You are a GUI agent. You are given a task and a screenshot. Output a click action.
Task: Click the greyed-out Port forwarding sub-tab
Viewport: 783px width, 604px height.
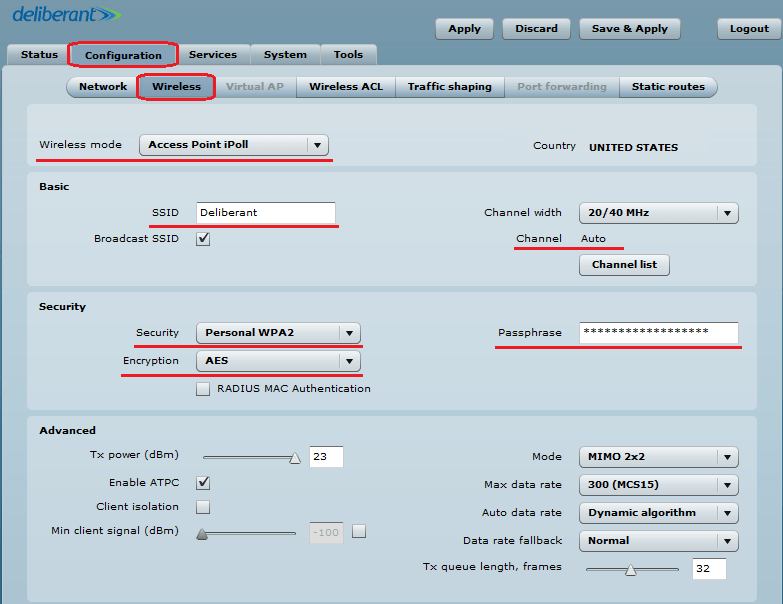562,87
